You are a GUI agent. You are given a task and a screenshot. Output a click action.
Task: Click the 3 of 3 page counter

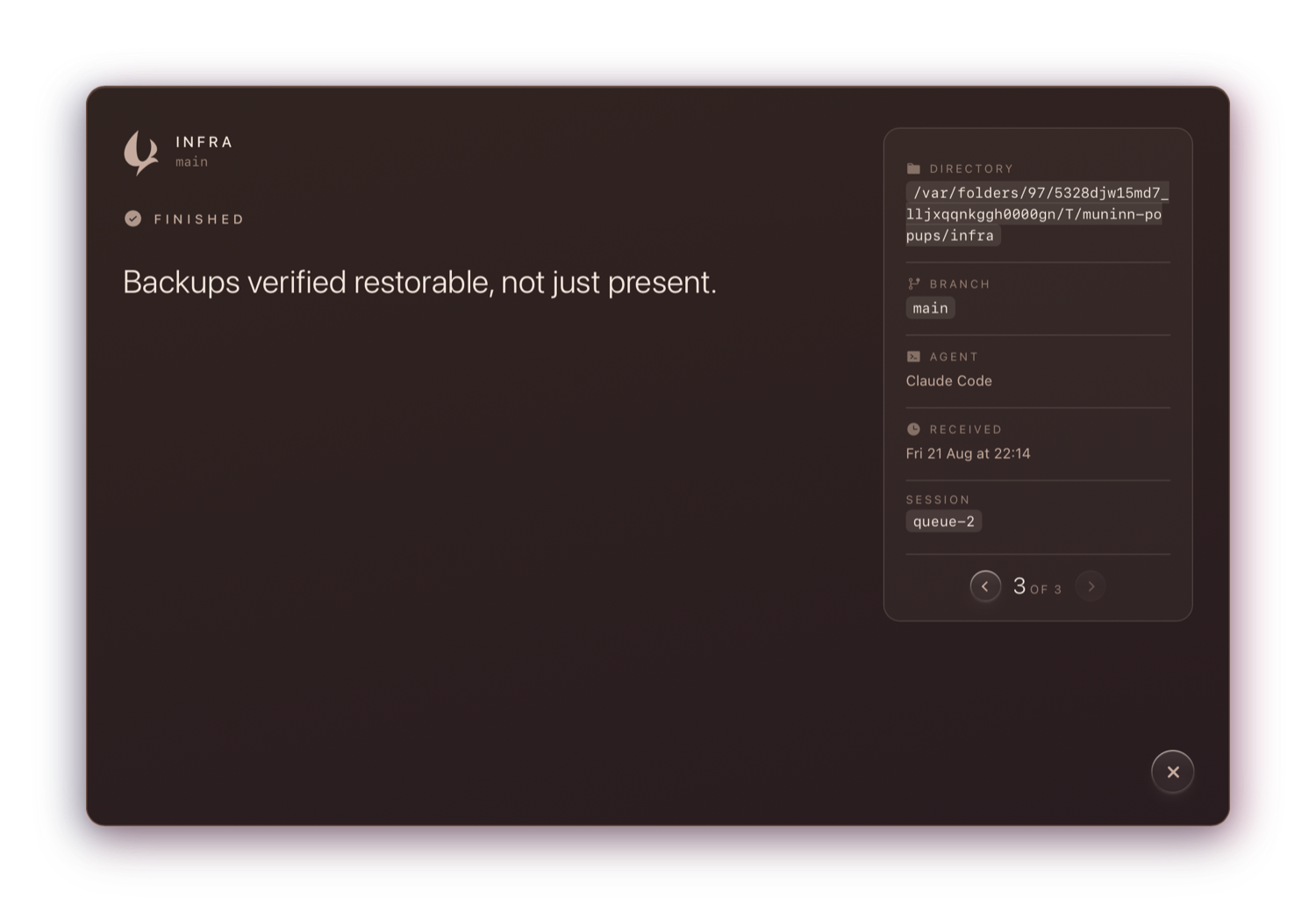pyautogui.click(x=1037, y=587)
